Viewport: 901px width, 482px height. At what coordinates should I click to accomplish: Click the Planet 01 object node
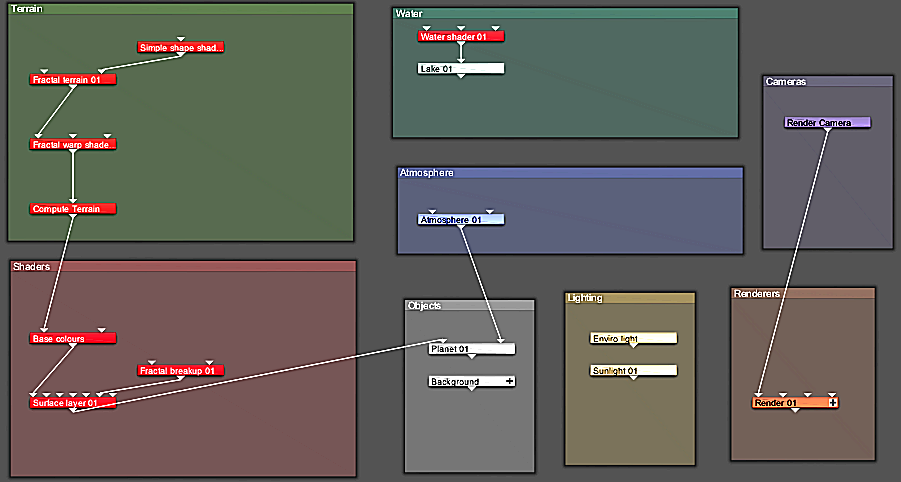(471, 349)
